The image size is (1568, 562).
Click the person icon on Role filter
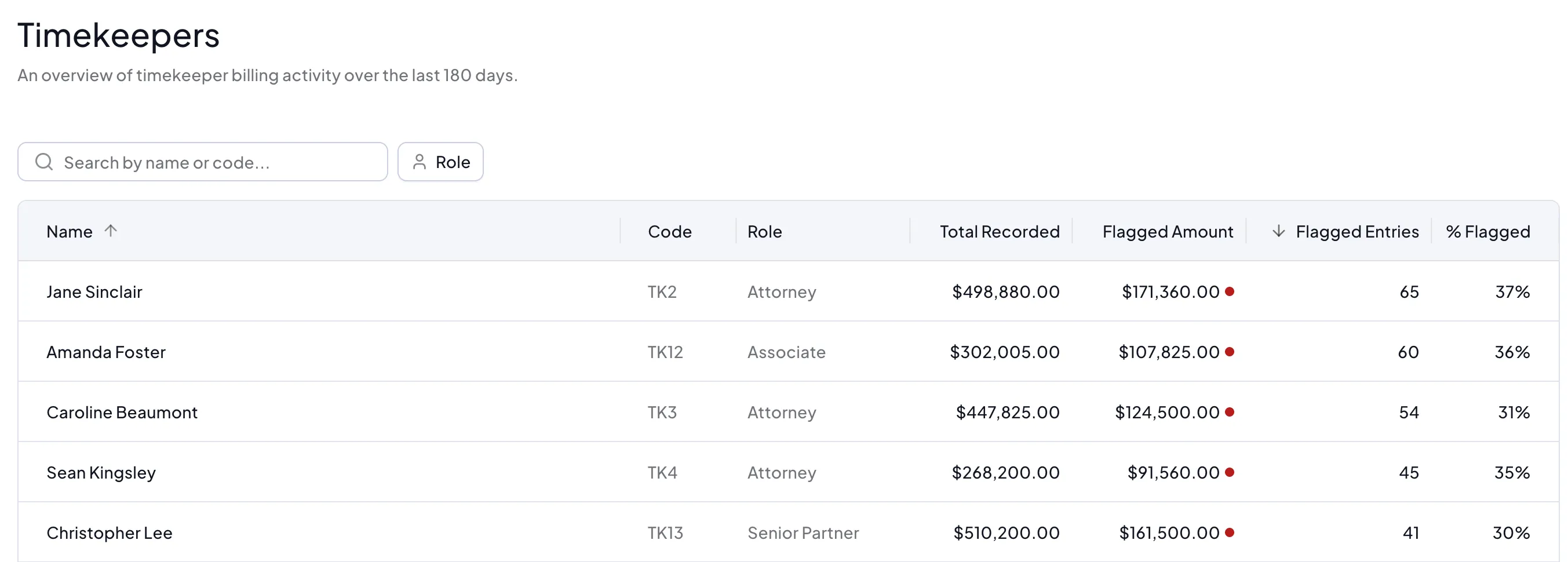pos(419,162)
